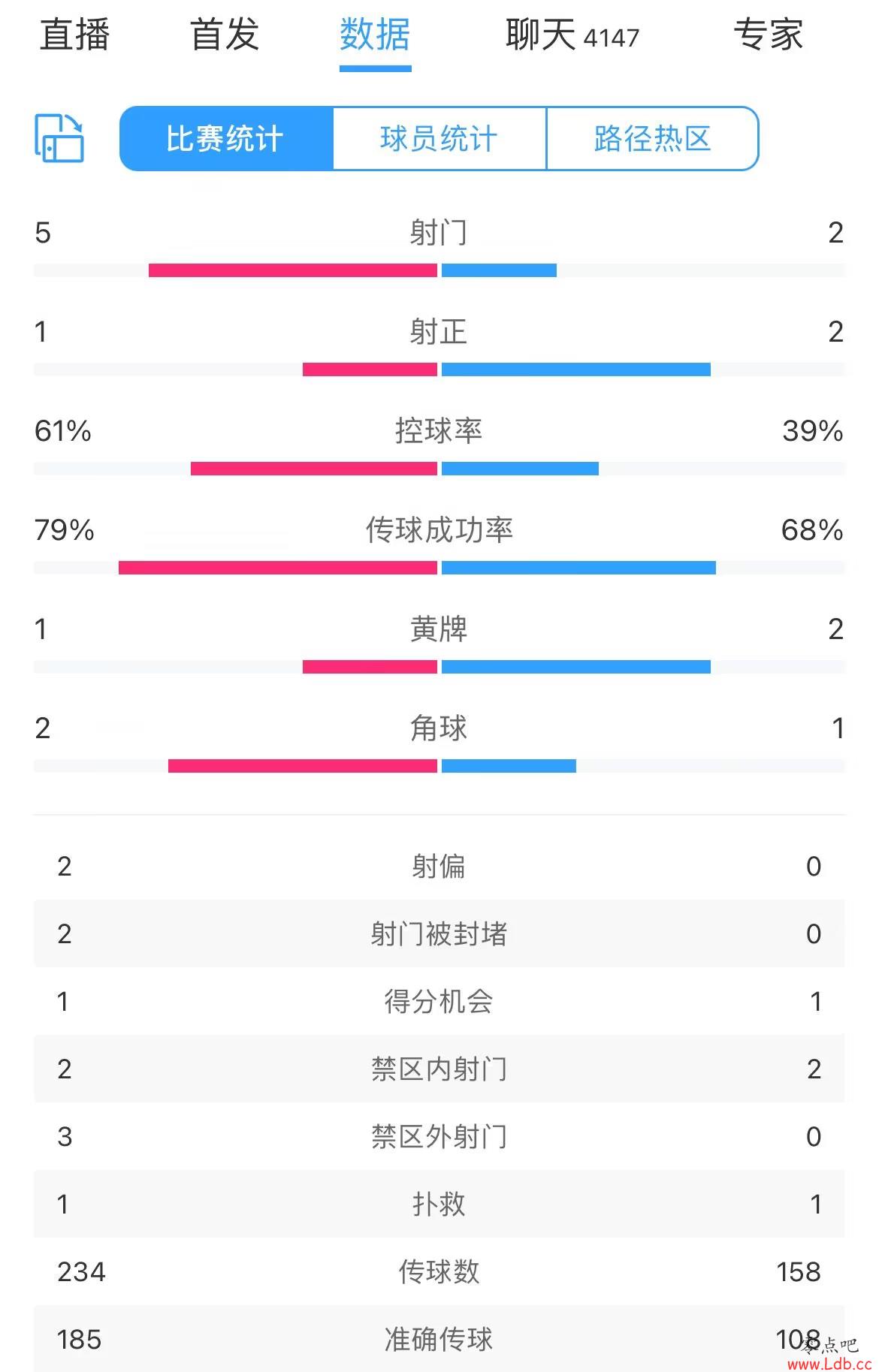Screen dimensions: 879x1372
Task: Tap the 传球成功率 label
Action: click(x=439, y=530)
